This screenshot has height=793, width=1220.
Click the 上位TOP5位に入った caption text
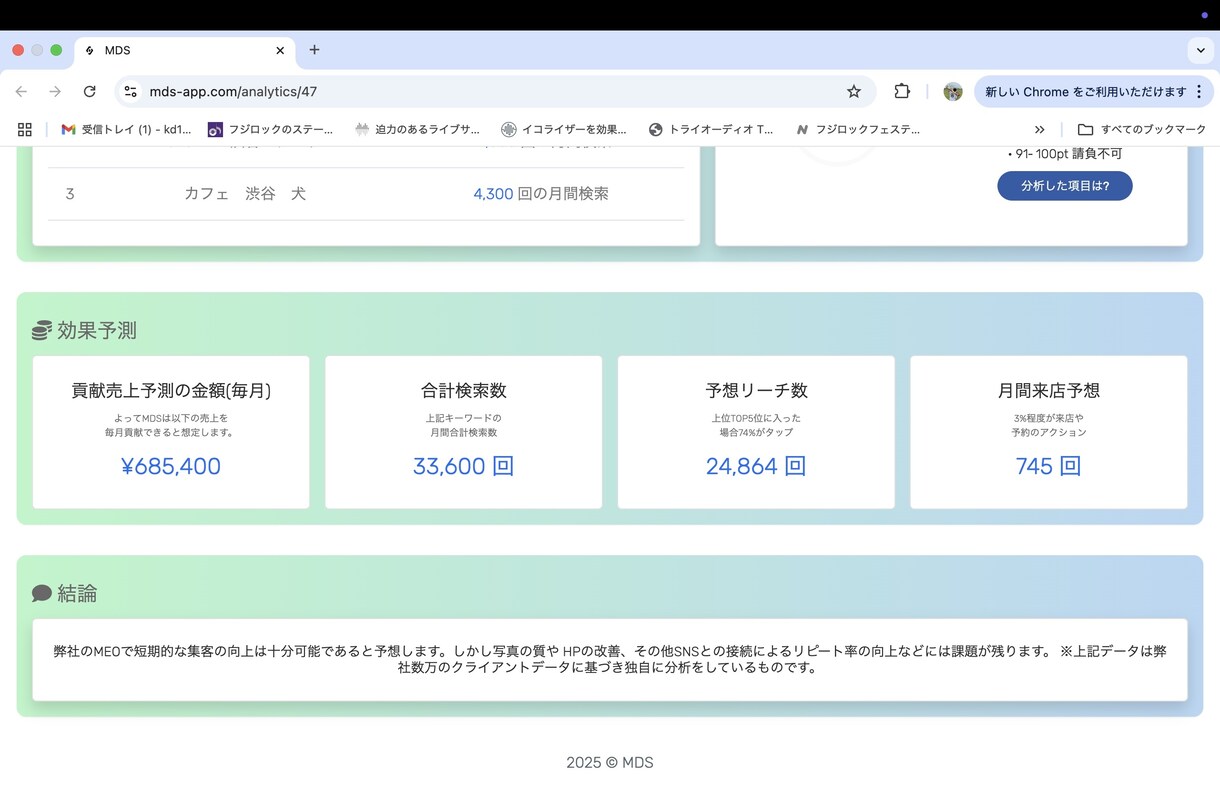[756, 418]
